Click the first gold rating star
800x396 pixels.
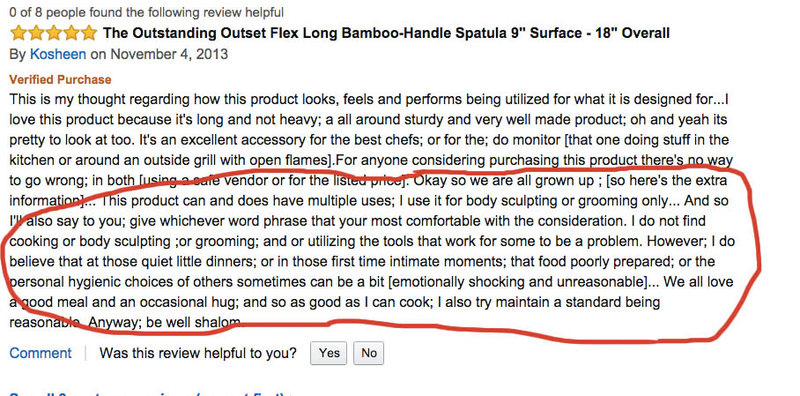click(18, 33)
